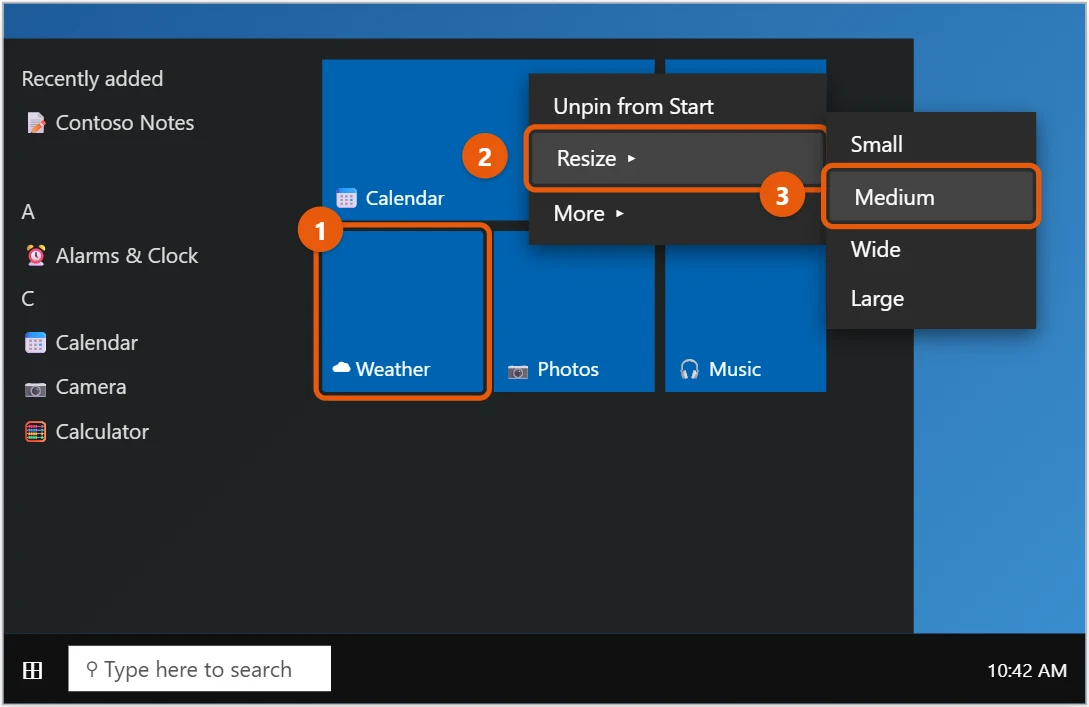
Task: Click the search magnifier icon in taskbar
Action: pos(91,669)
